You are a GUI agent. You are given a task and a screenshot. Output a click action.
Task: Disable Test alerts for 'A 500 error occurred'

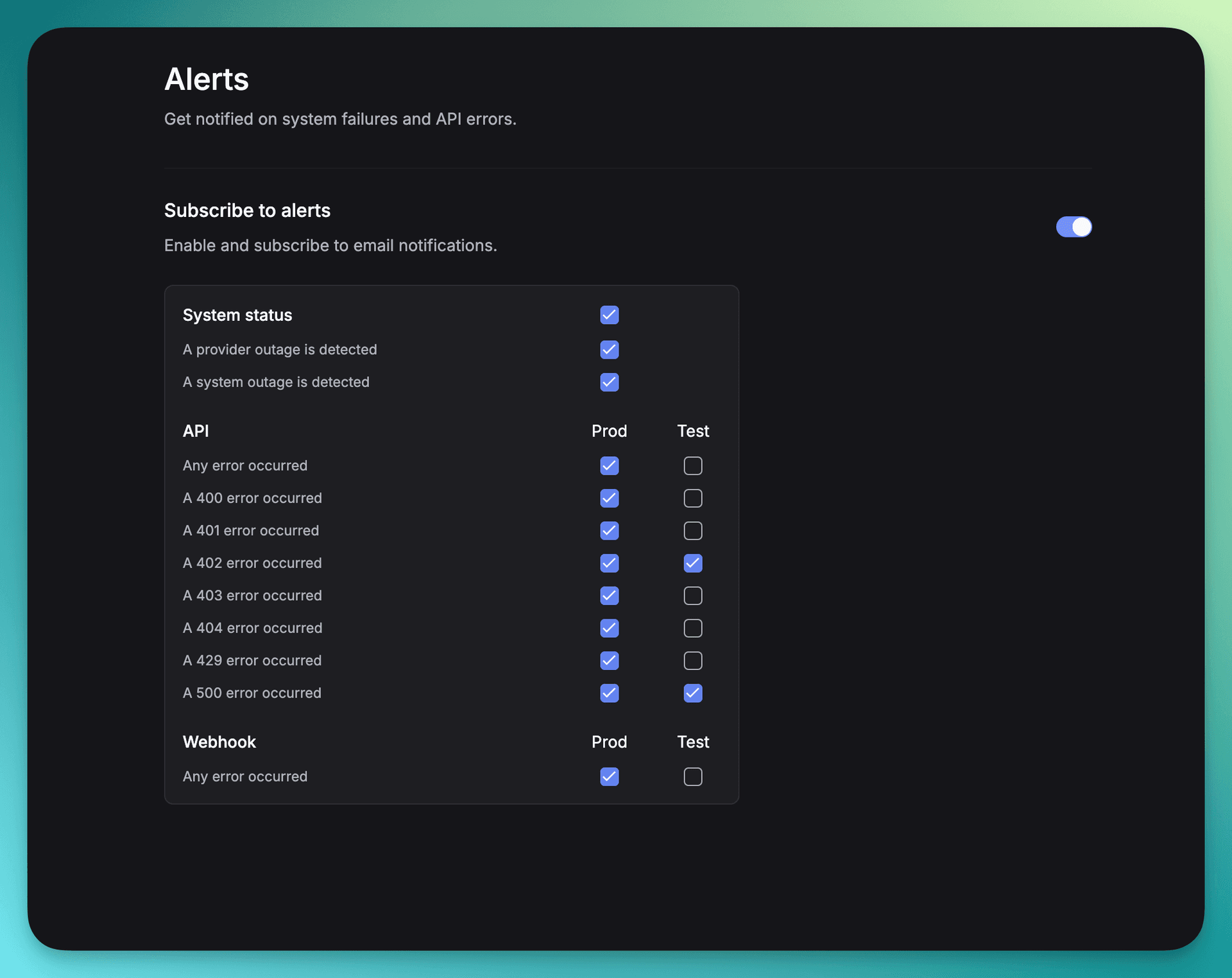point(692,693)
